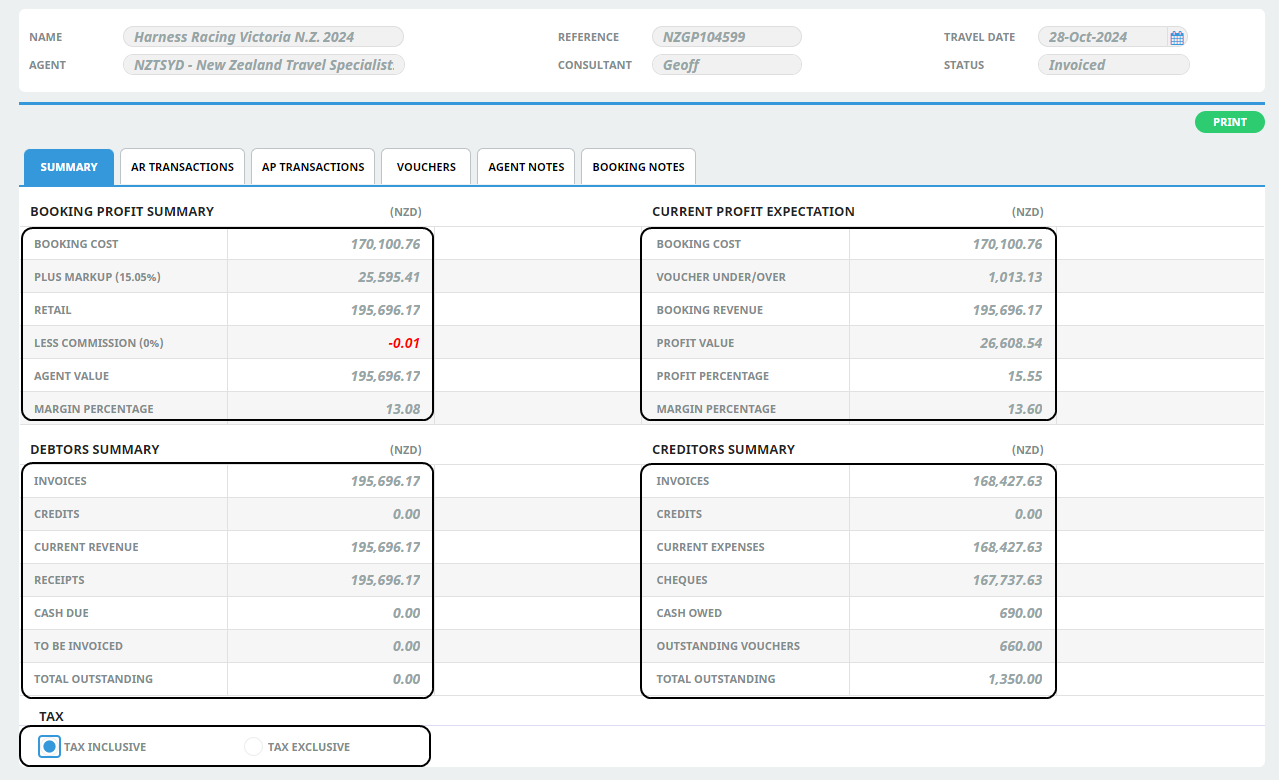1279x780 pixels.
Task: Go to the Vouchers tab
Action: click(x=426, y=167)
